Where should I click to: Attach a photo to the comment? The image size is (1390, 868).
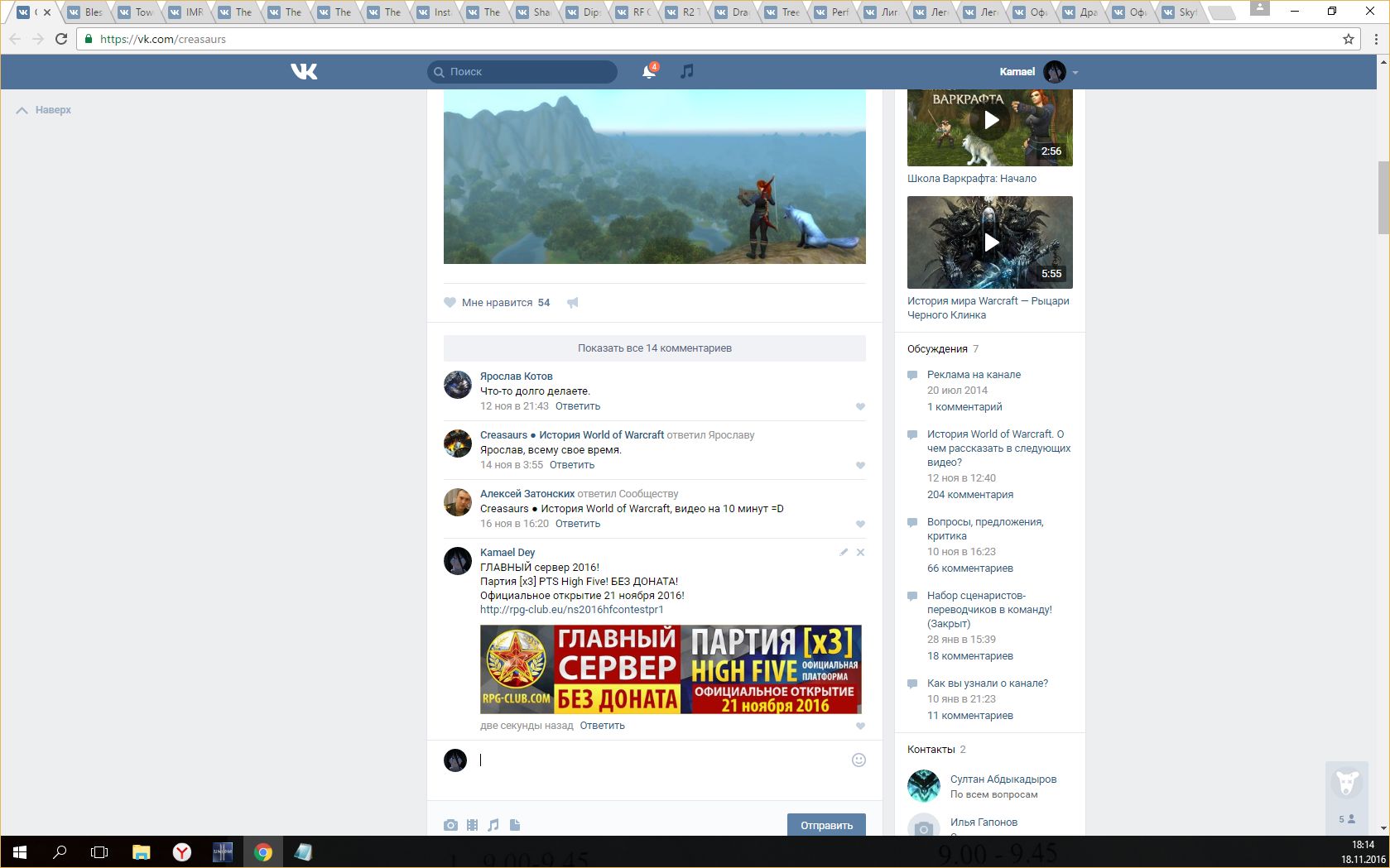[x=450, y=825]
